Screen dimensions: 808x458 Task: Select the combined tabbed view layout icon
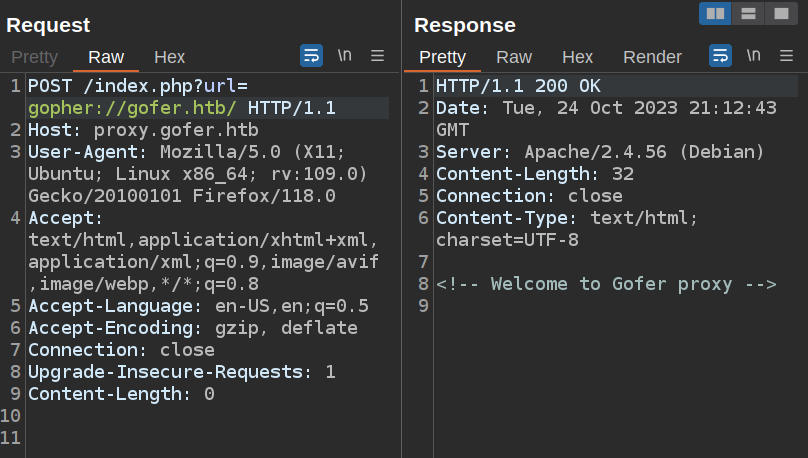pyautogui.click(x=779, y=13)
